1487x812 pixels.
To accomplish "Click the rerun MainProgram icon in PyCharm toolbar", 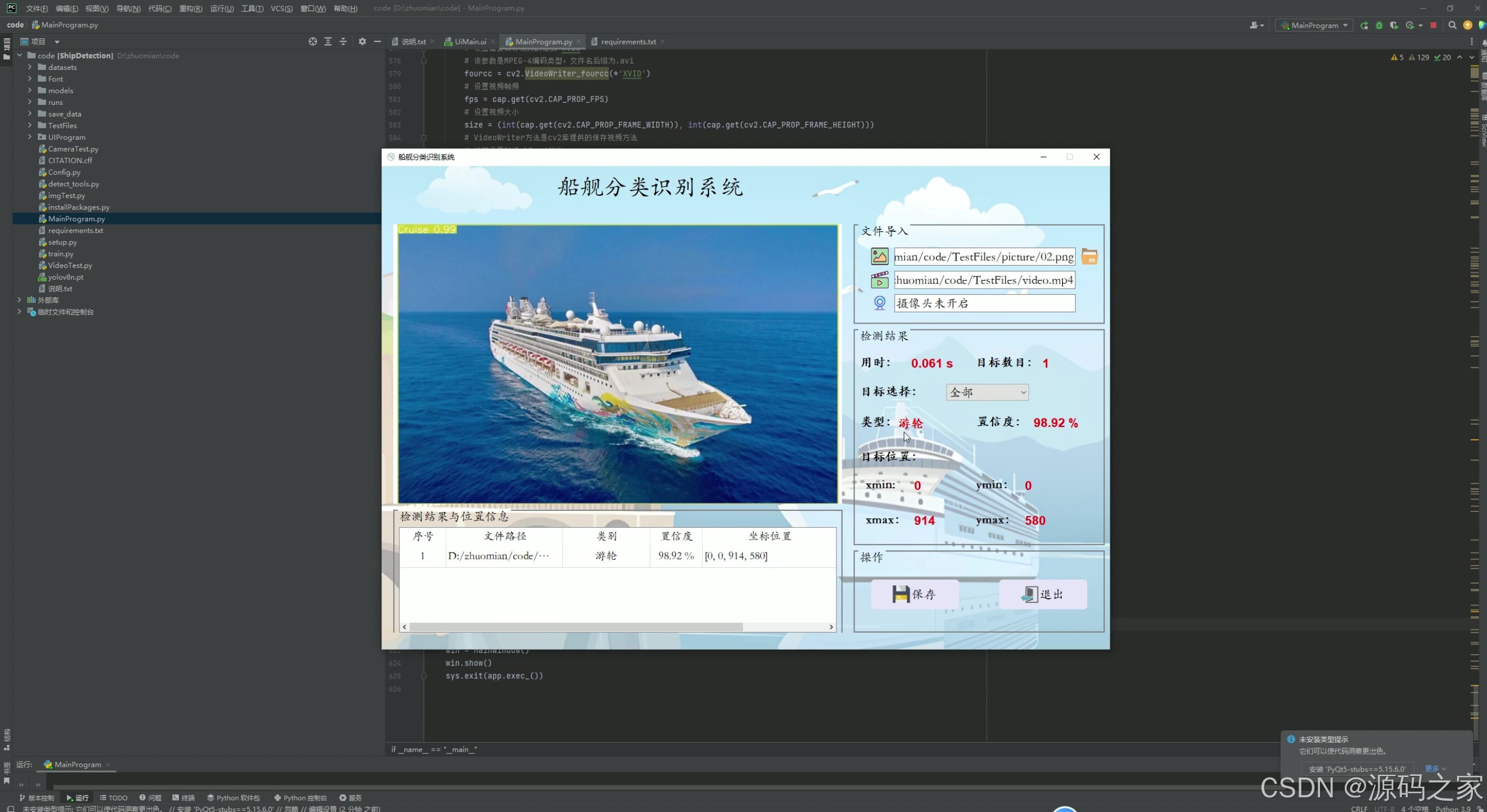I will pyautogui.click(x=1364, y=25).
